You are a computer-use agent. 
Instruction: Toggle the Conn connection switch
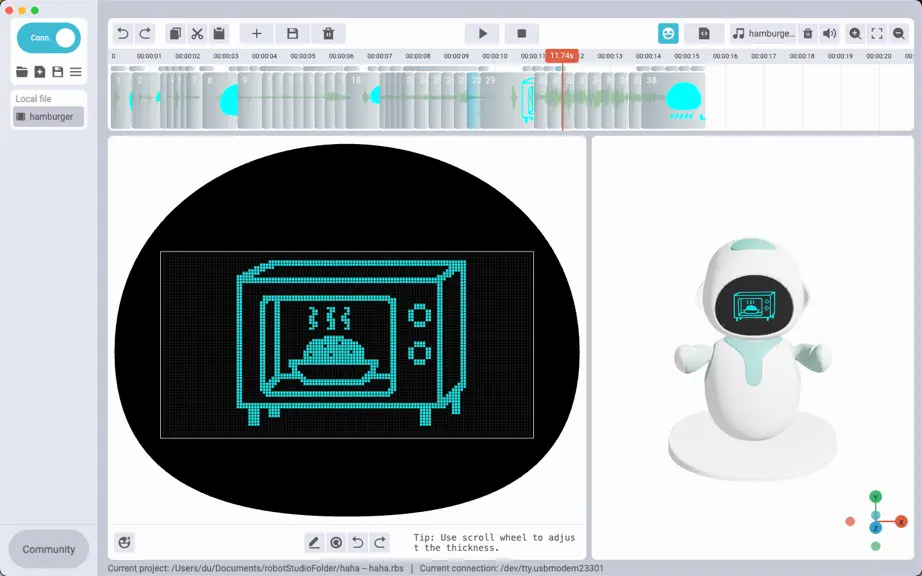click(x=49, y=38)
